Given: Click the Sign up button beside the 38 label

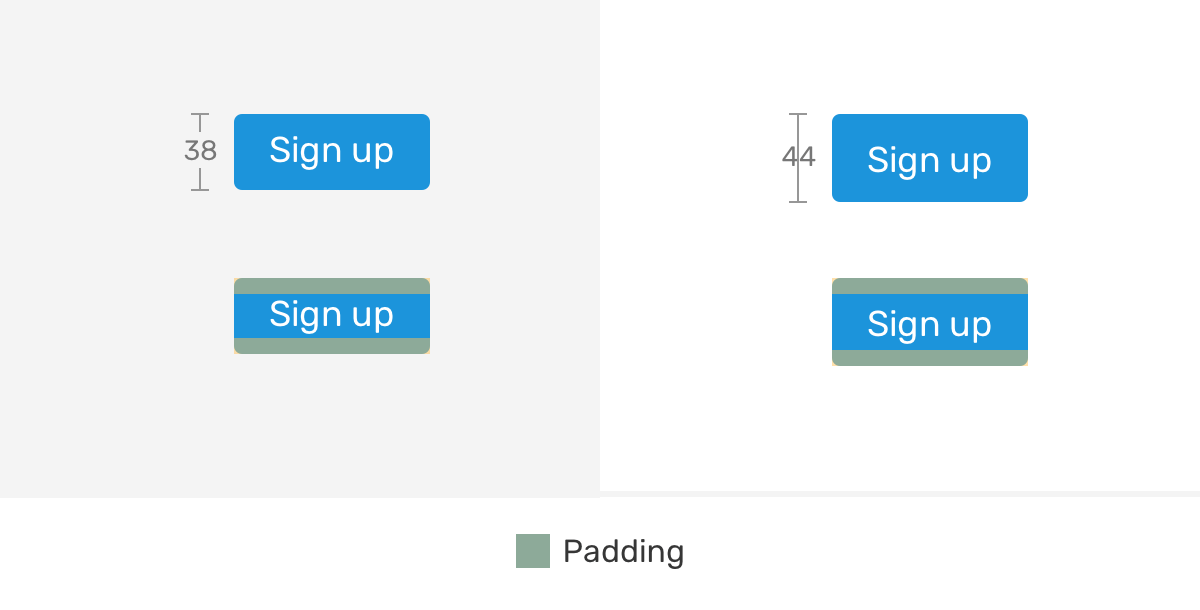Looking at the screenshot, I should [331, 152].
